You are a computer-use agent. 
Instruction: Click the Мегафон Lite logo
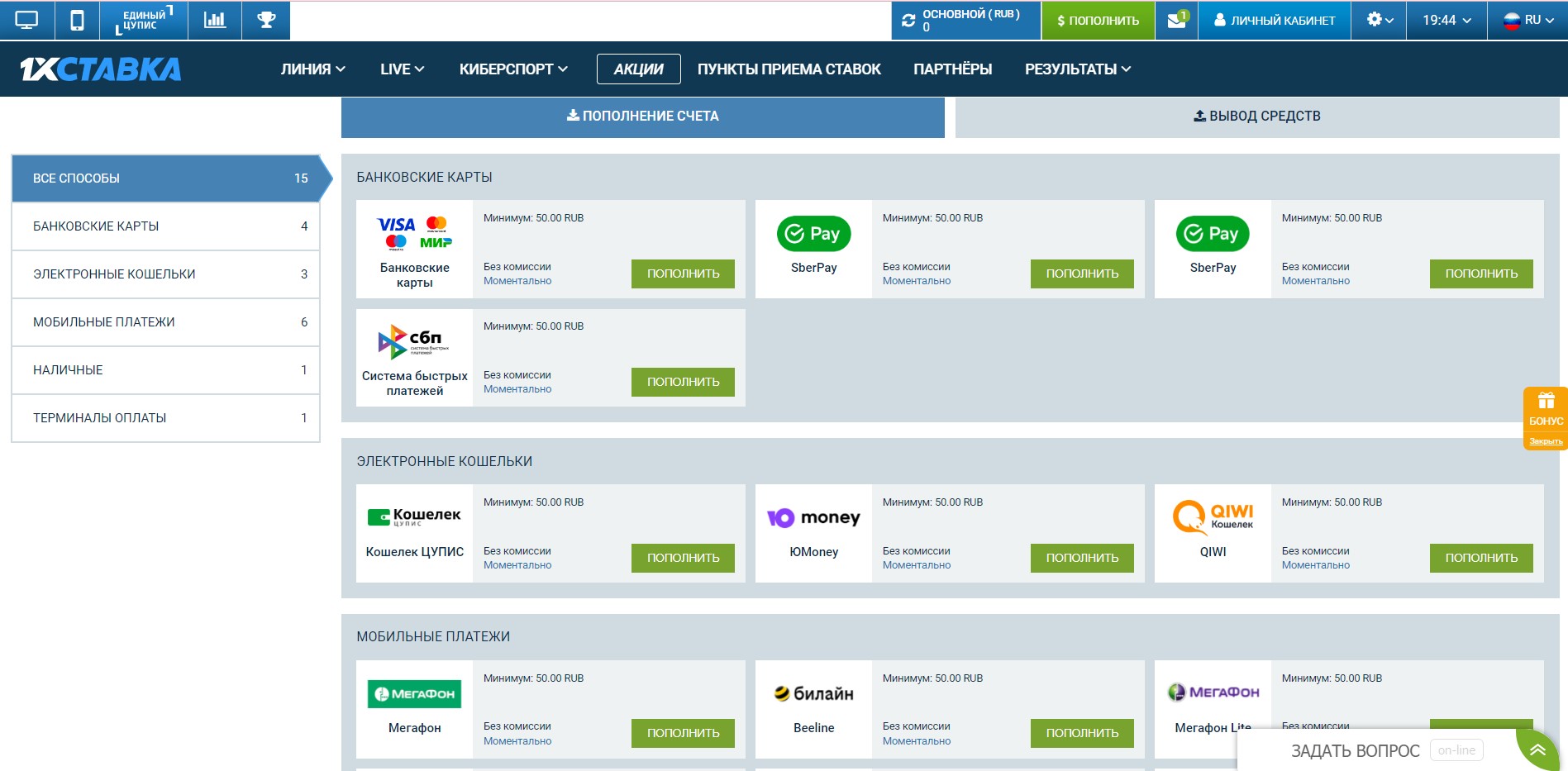click(1213, 692)
